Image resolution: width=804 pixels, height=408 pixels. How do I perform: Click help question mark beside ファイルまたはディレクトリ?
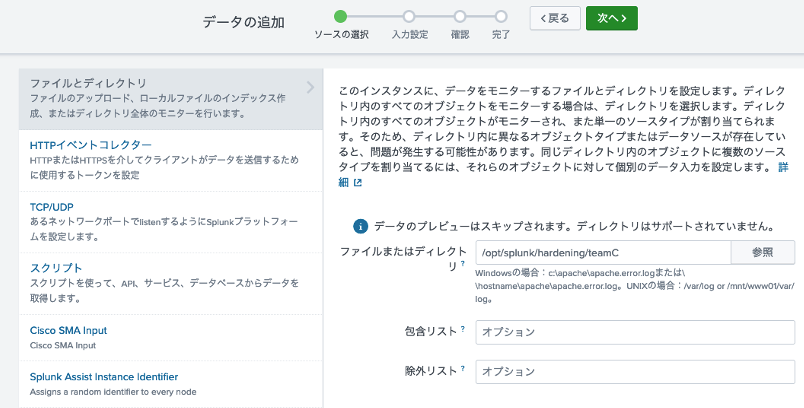tap(463, 263)
